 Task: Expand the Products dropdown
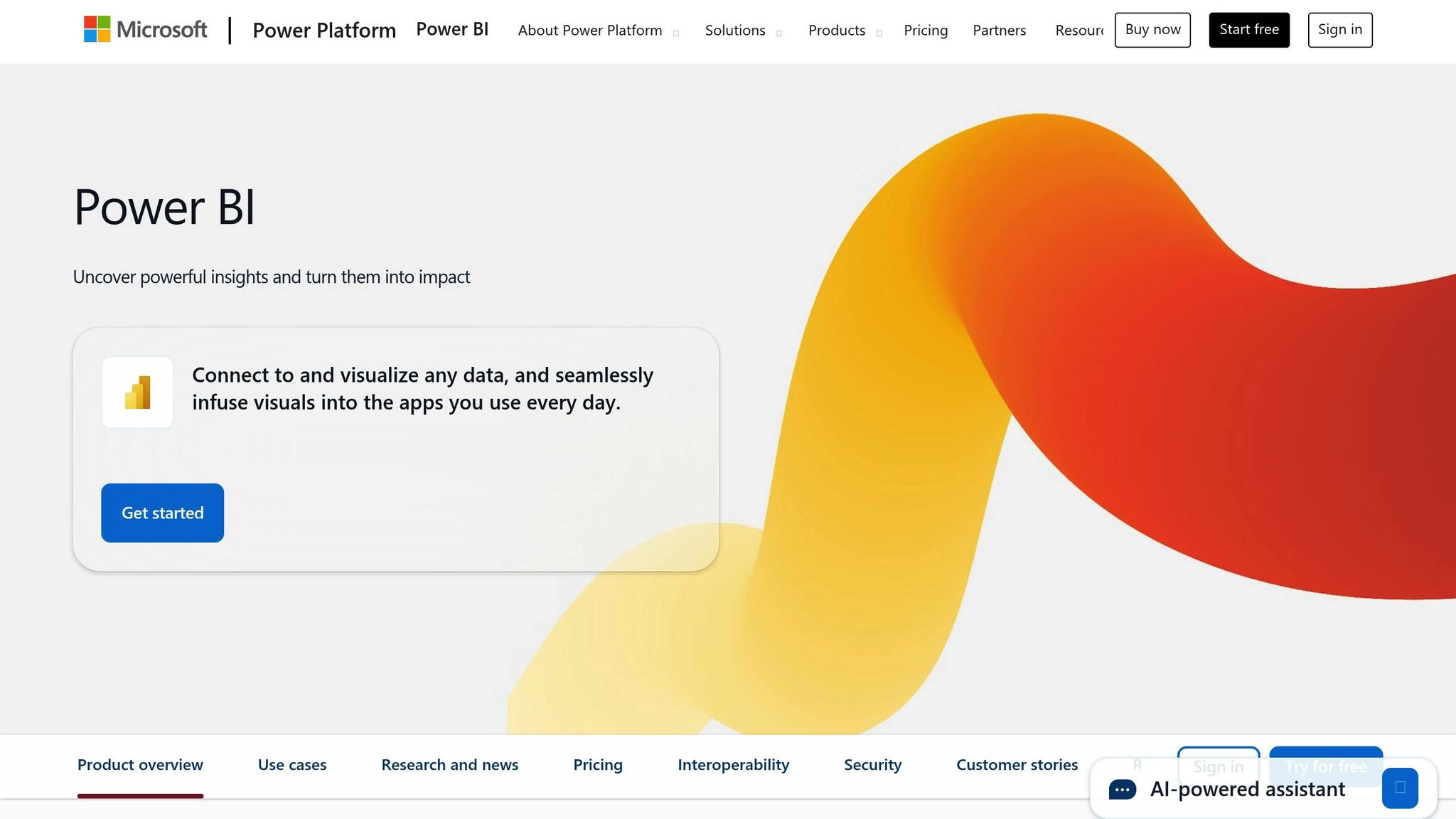[x=837, y=31]
